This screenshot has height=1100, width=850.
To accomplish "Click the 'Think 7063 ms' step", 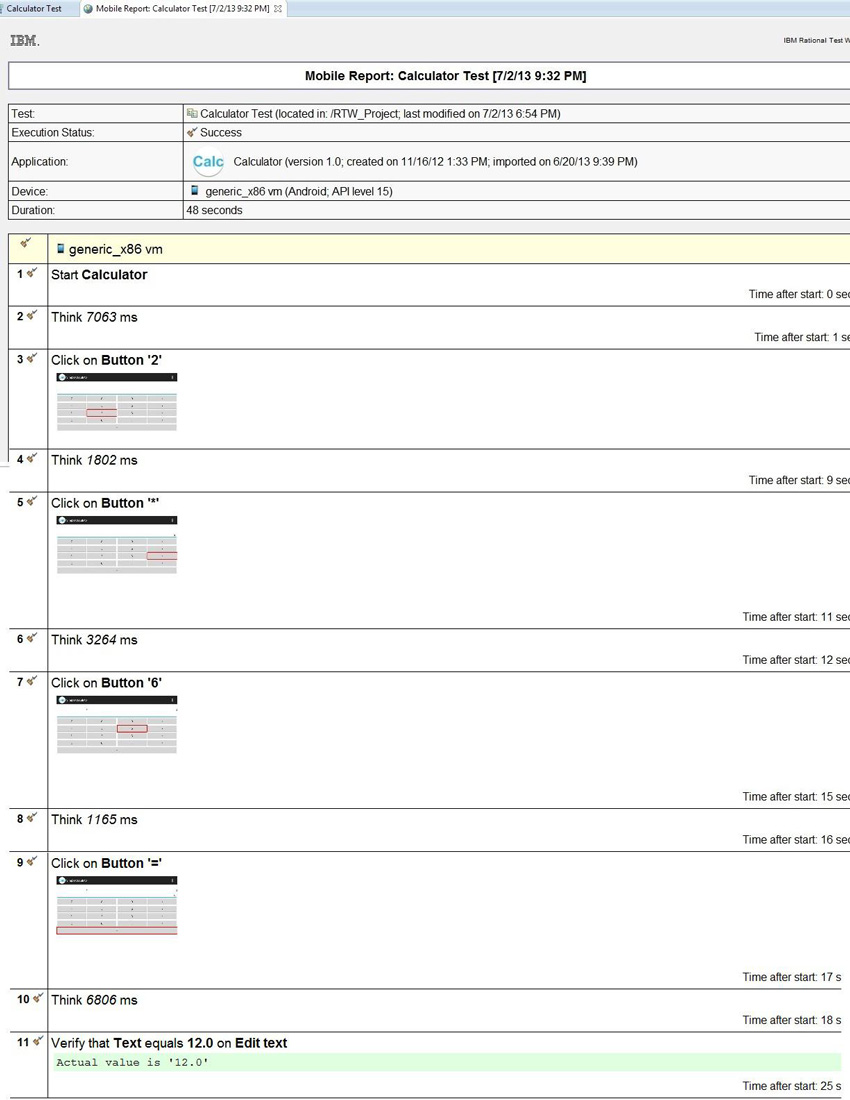I will tap(94, 317).
